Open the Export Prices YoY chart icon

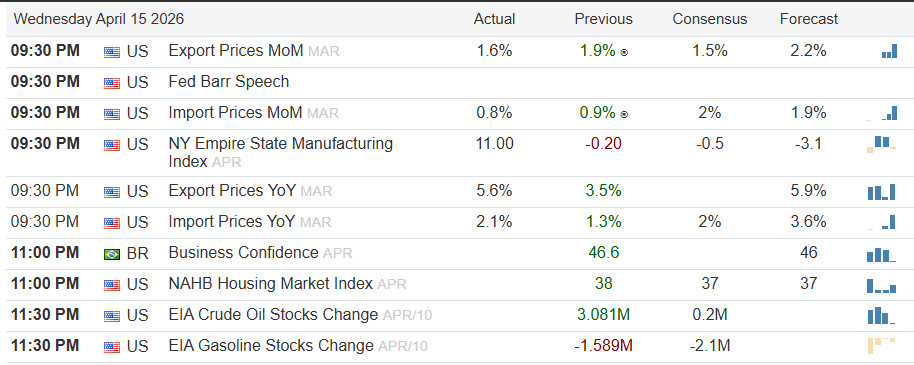click(881, 192)
